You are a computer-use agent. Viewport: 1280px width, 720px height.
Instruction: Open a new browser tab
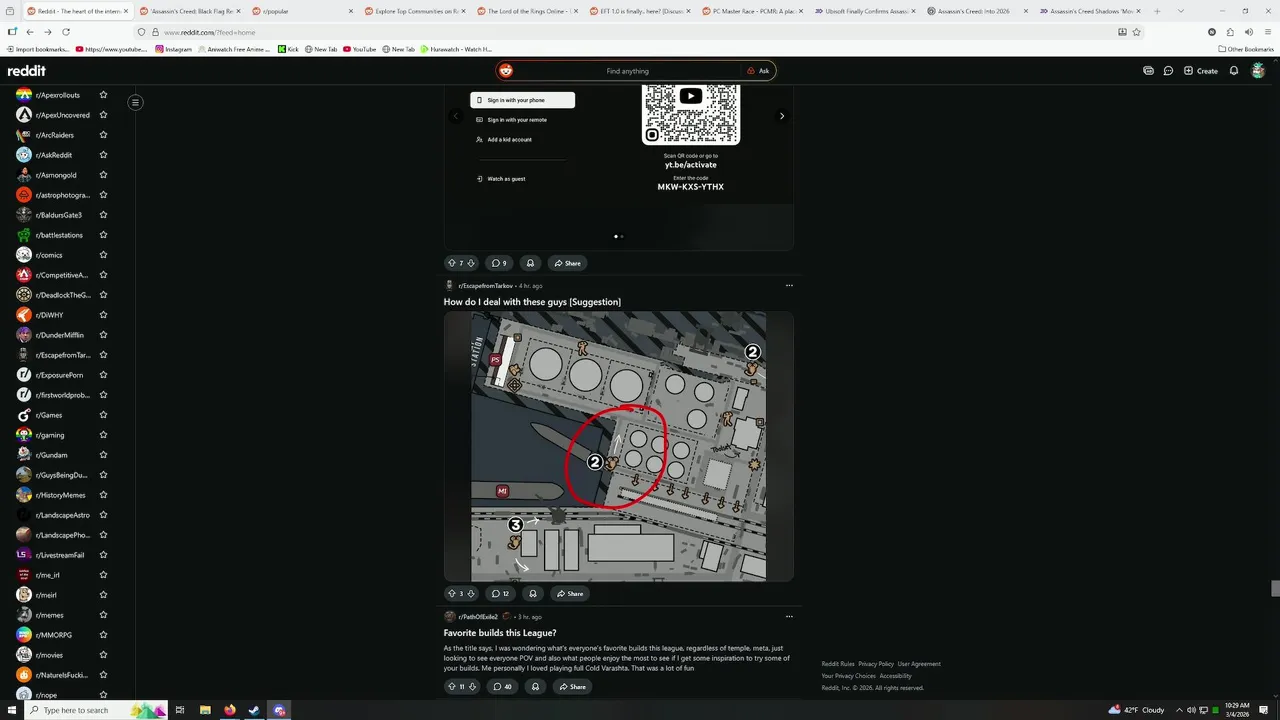(1157, 11)
